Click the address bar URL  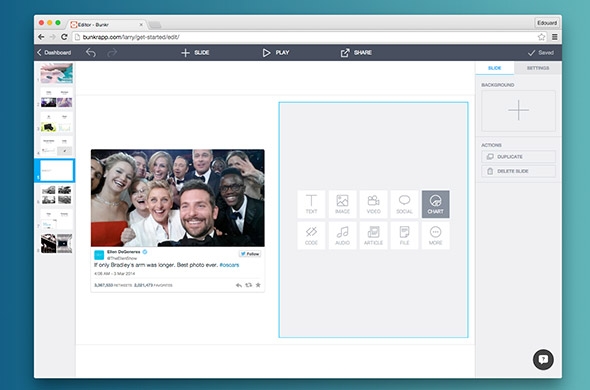click(x=131, y=37)
